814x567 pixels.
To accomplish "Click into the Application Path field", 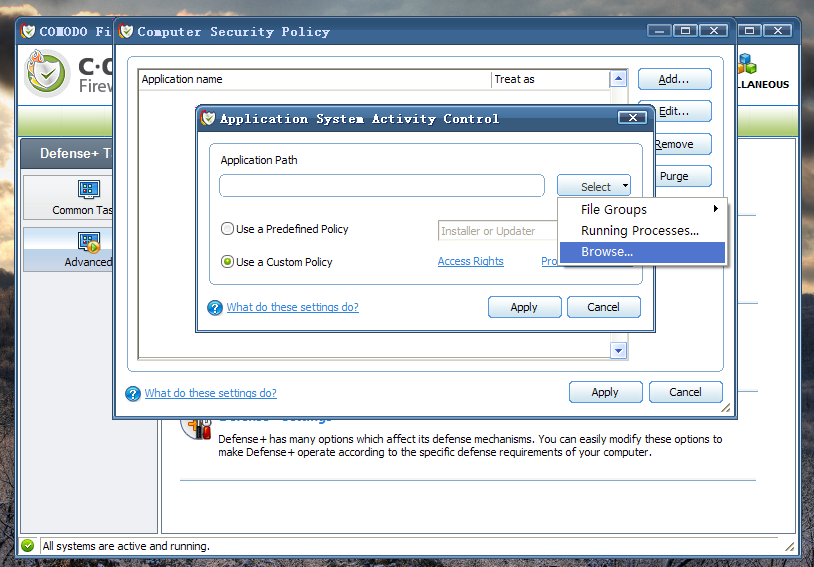I will [382, 185].
